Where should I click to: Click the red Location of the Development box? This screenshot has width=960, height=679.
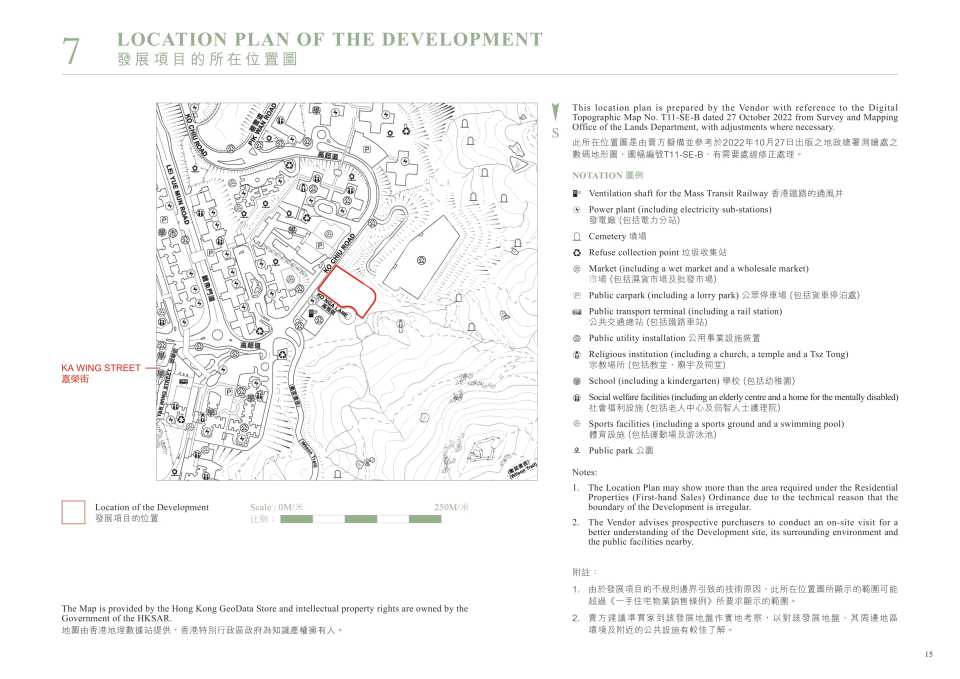click(74, 512)
